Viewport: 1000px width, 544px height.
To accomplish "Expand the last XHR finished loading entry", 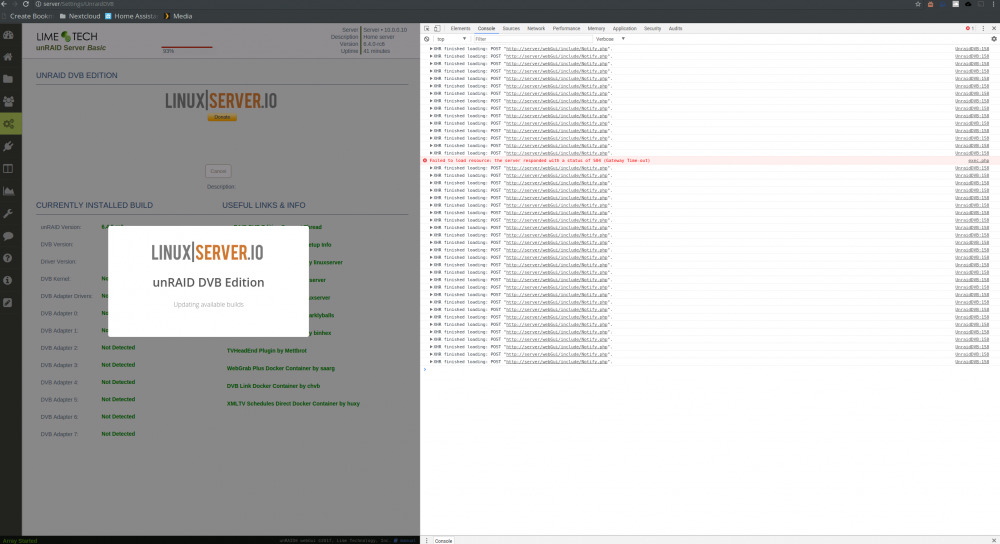I will [431, 362].
